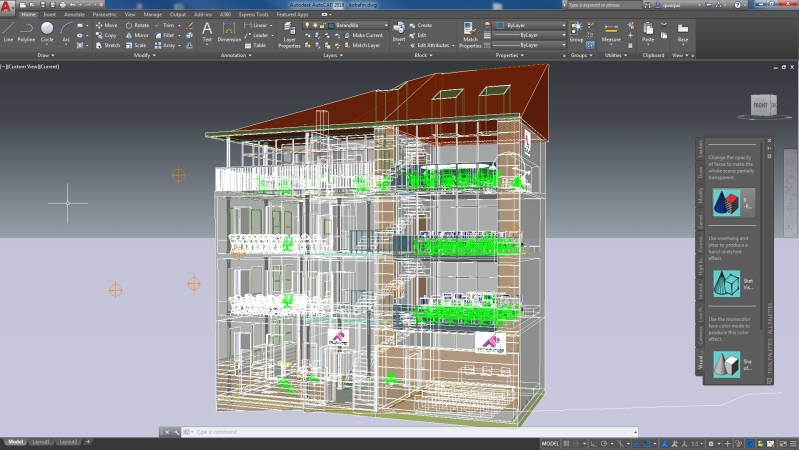The image size is (799, 450).
Task: Click the ViewCube FRONT face
Action: [760, 104]
